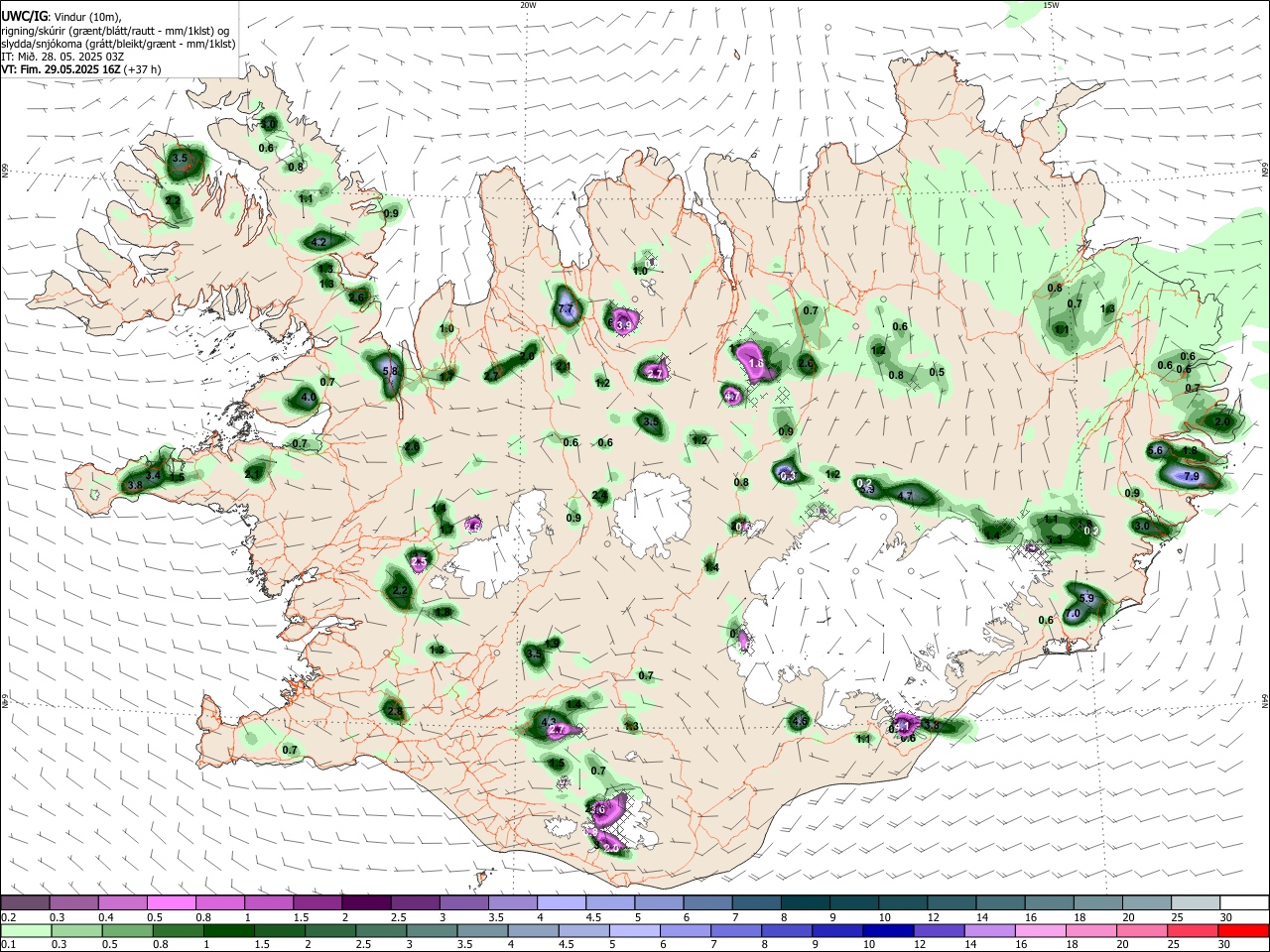1270x952 pixels.
Task: Click the dark navy blue legend swatch
Action: tap(886, 930)
